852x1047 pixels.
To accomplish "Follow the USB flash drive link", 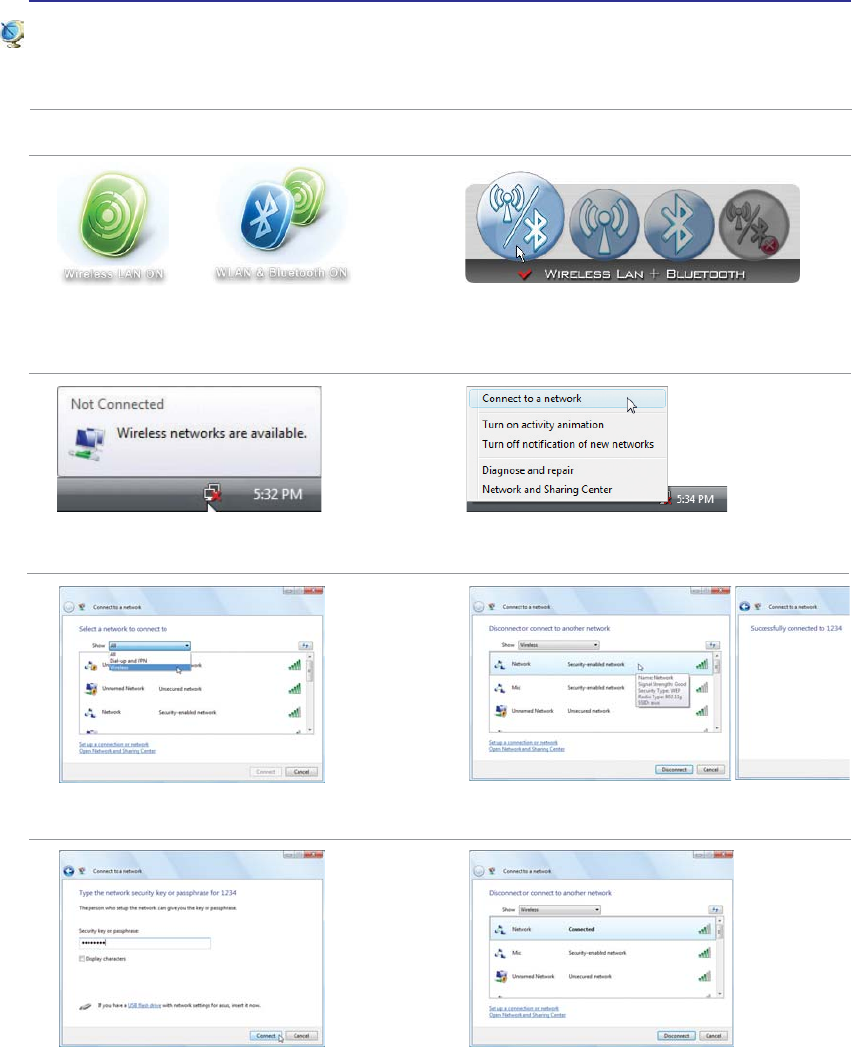I will coord(144,1006).
